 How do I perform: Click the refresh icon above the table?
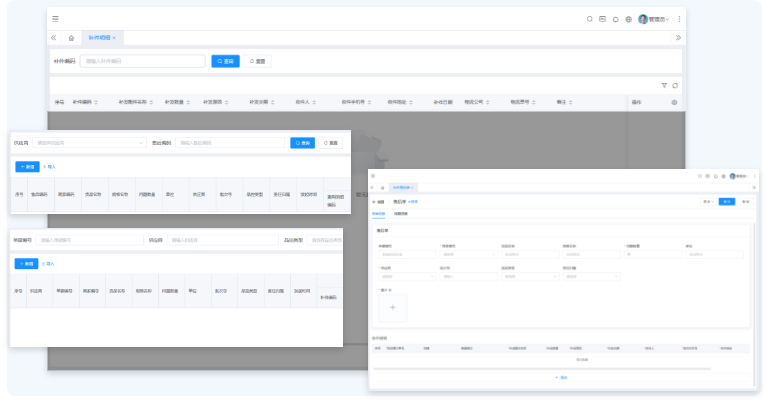[675, 85]
